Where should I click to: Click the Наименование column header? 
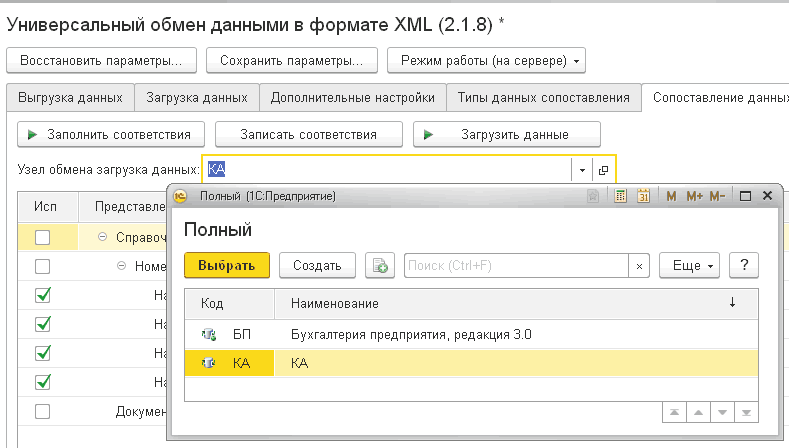pos(516,304)
